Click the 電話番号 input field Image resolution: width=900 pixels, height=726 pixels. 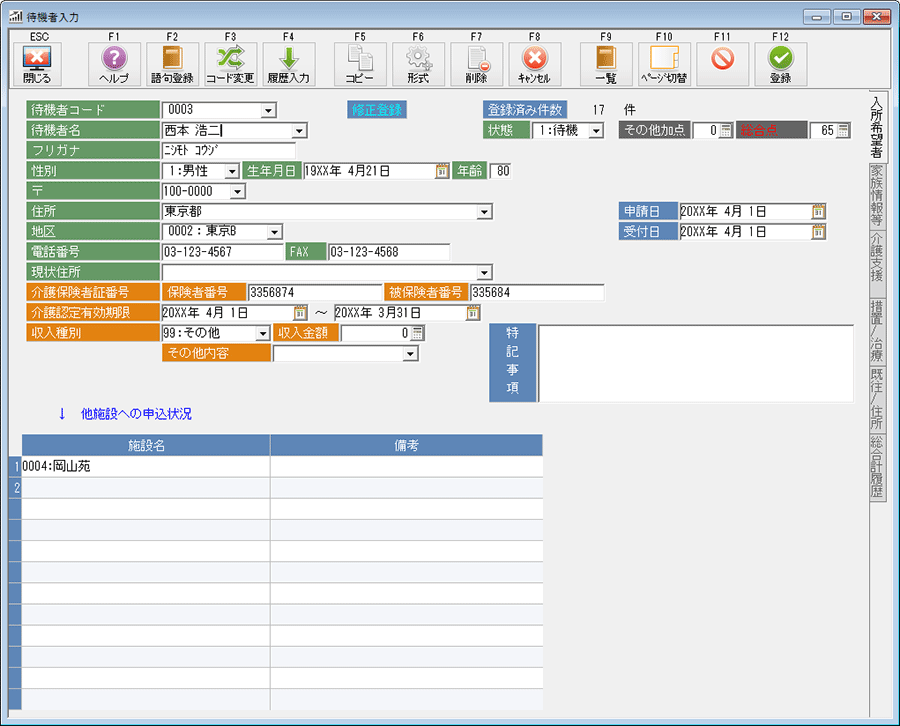223,252
